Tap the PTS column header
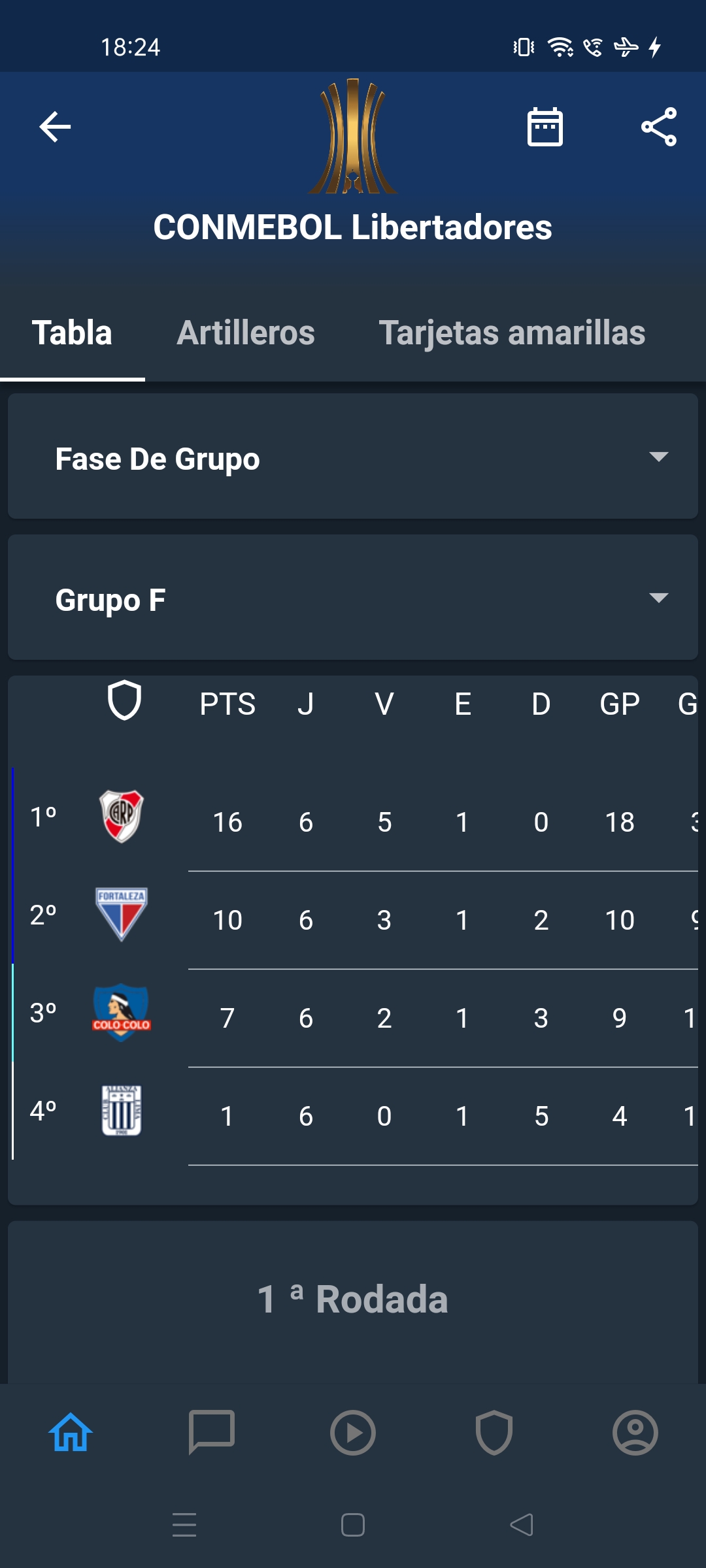 (227, 704)
